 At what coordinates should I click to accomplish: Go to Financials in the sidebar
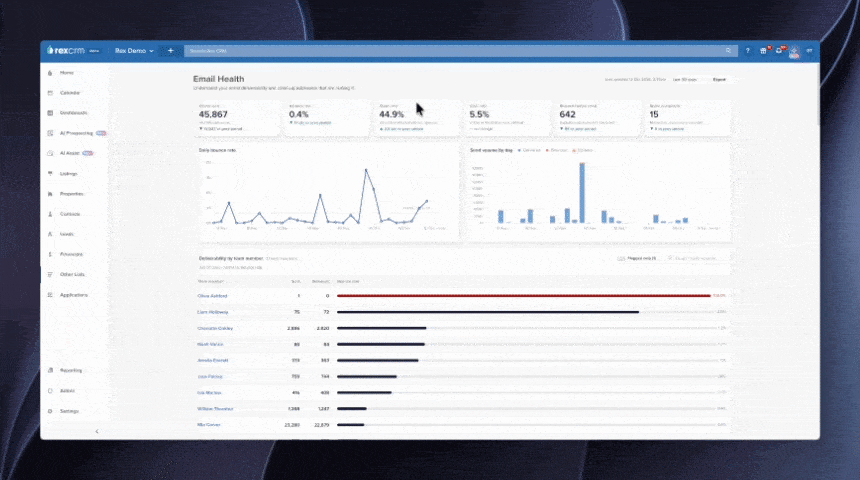(x=71, y=255)
